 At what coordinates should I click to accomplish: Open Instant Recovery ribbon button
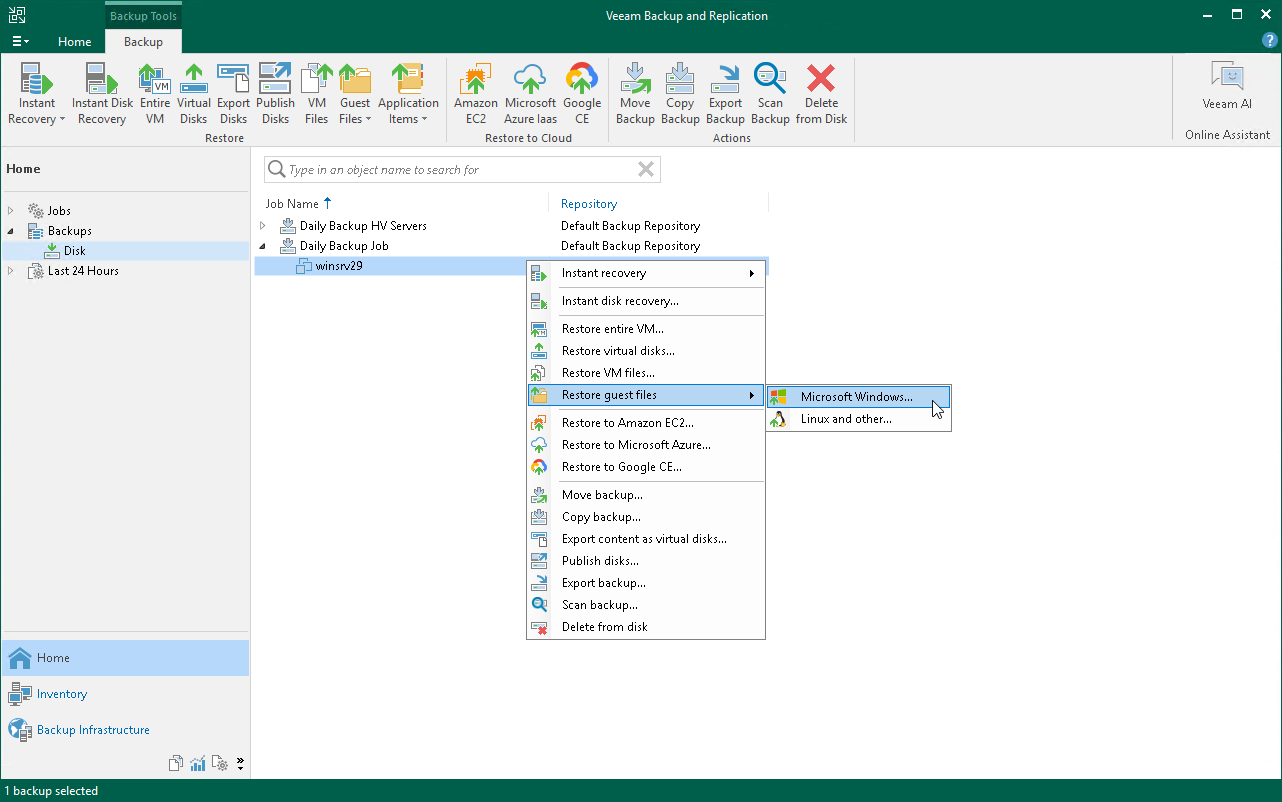tap(37, 94)
